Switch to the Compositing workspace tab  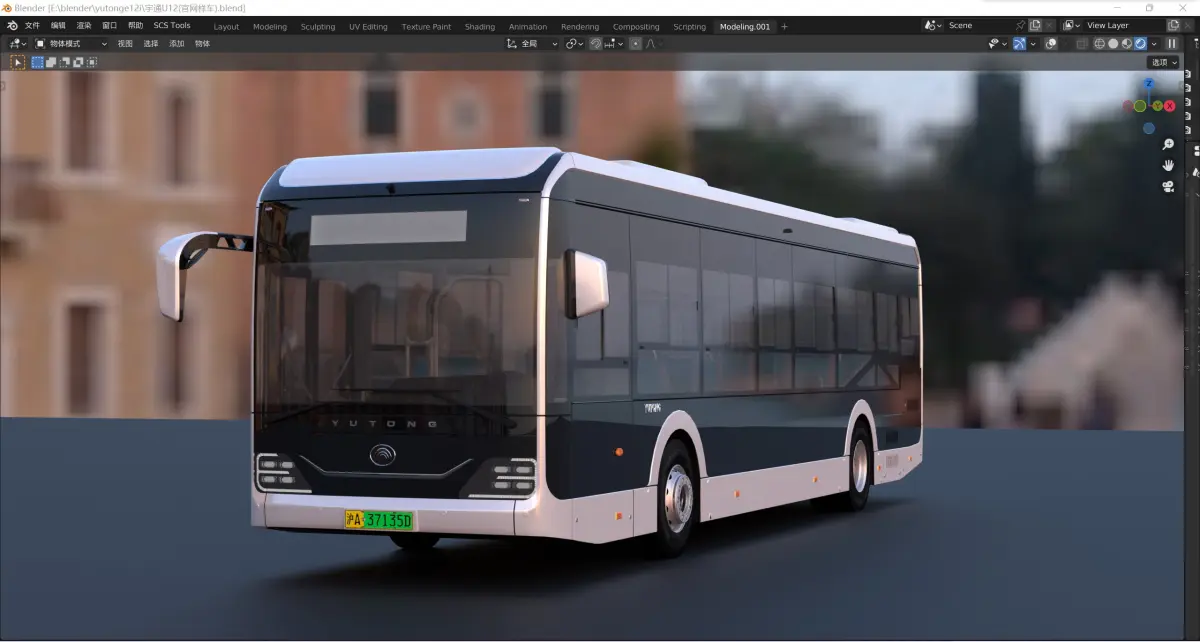[x=636, y=27]
